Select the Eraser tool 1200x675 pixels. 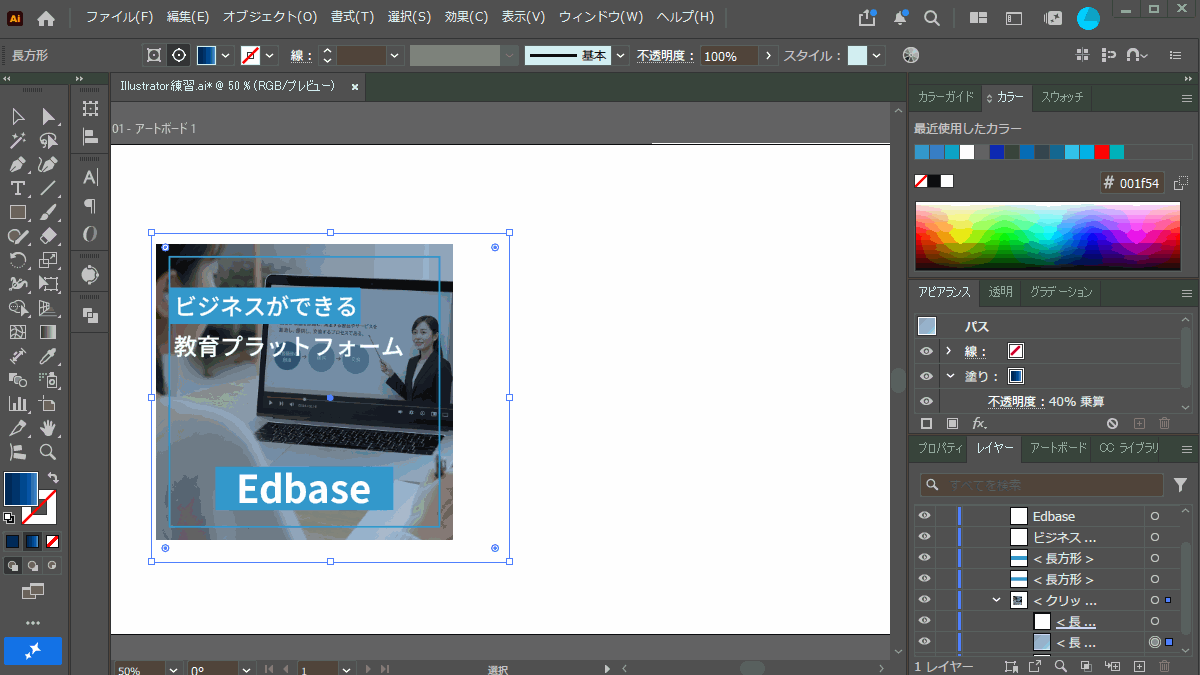(x=48, y=237)
